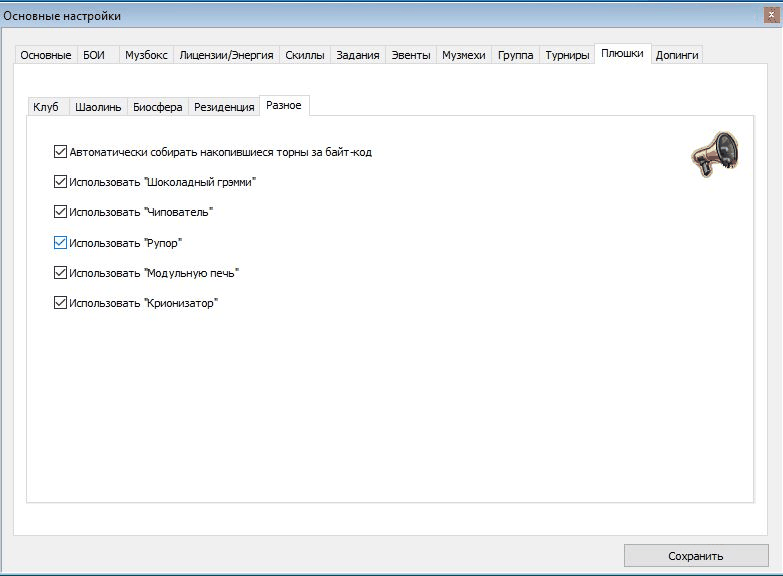This screenshot has height=576, width=783.
Task: Select the Музмехи tab
Action: [x=463, y=55]
